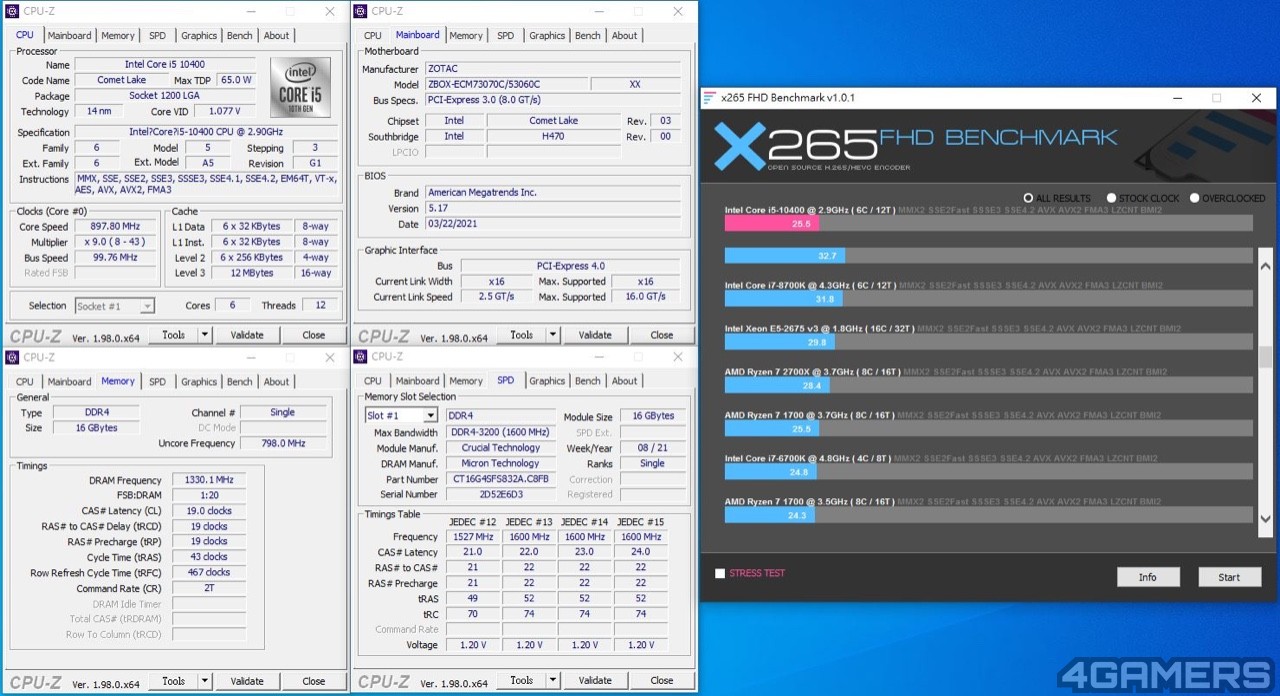Screen dimensions: 1280x696
Task: Click the processor Name field Intel Core i5 10400
Action: (166, 65)
